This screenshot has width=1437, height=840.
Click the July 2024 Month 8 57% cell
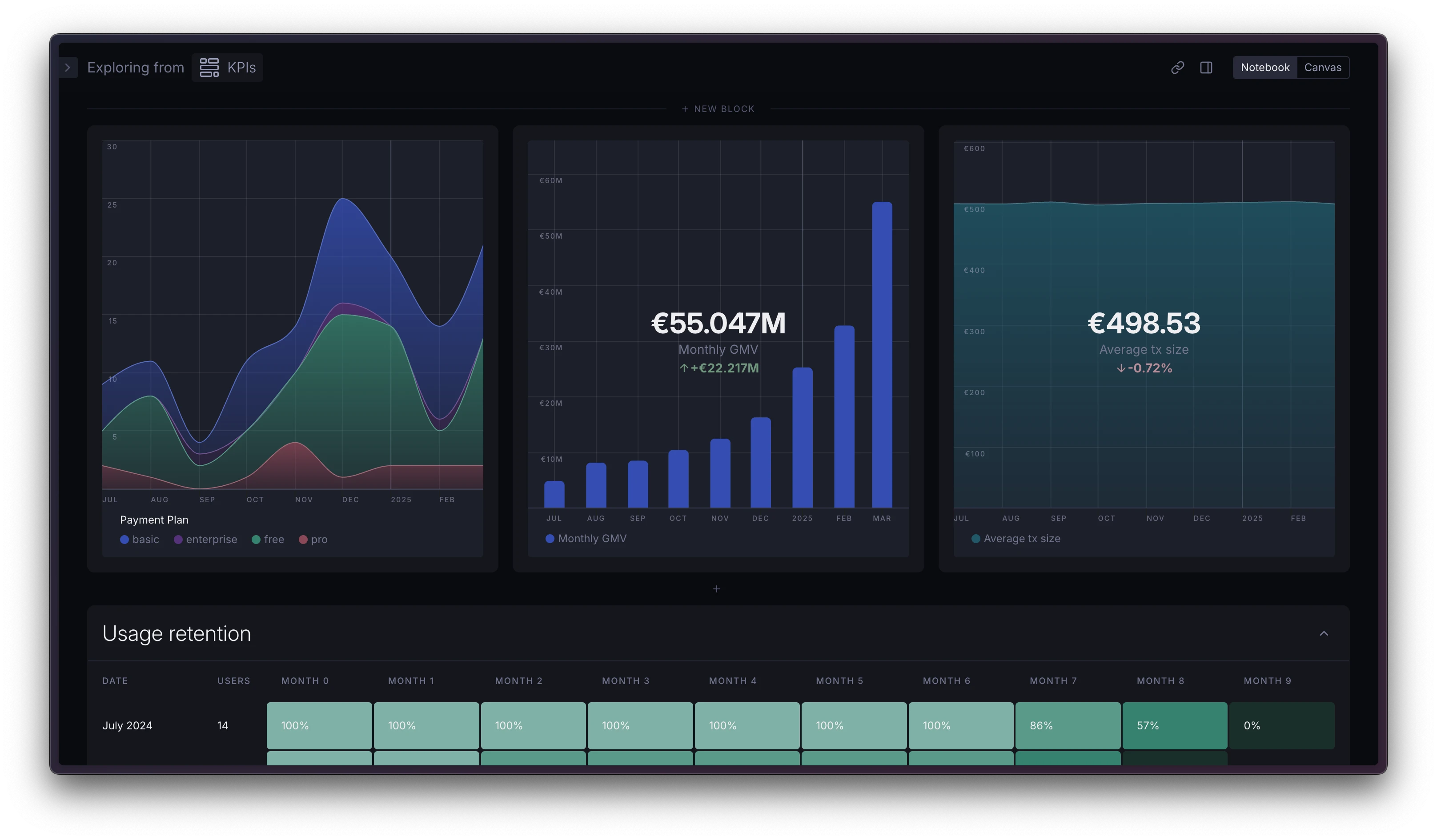pos(1175,725)
